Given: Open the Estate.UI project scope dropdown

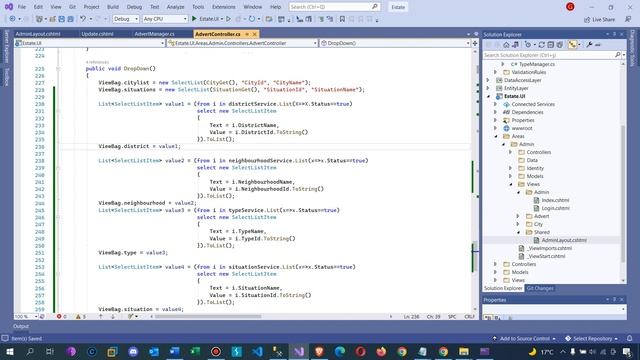Looking at the screenshot, I should click(89, 43).
